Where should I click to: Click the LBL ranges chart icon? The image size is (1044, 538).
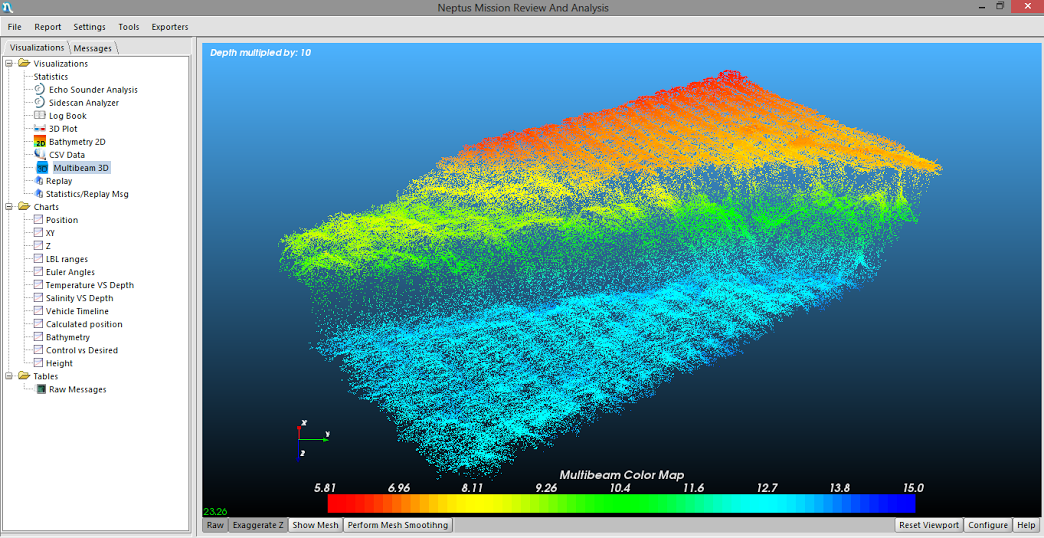click(38, 259)
